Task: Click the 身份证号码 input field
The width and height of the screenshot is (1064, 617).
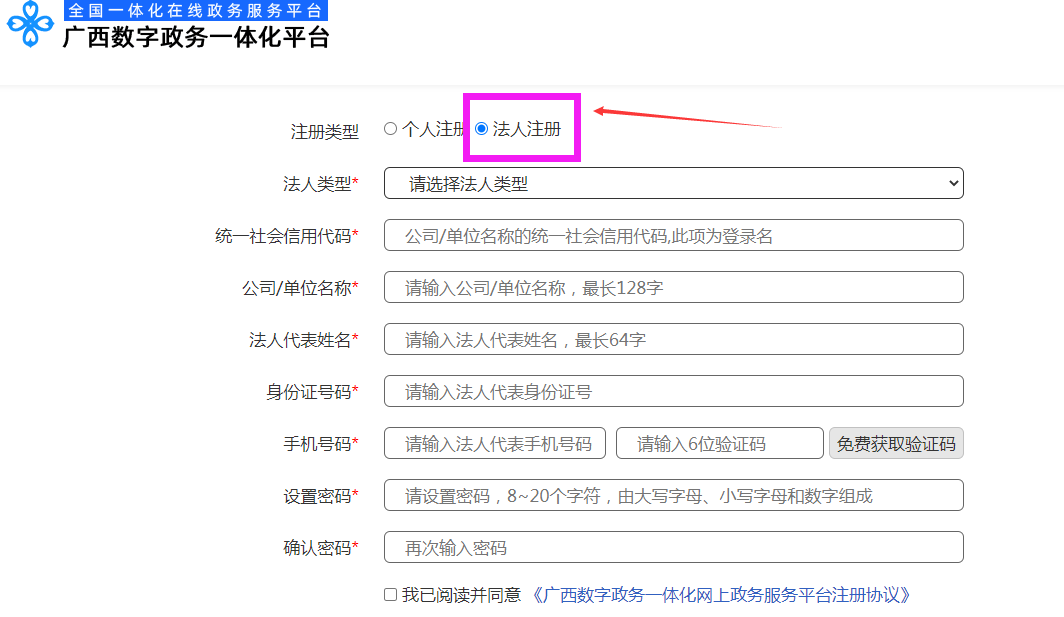Action: pos(674,391)
